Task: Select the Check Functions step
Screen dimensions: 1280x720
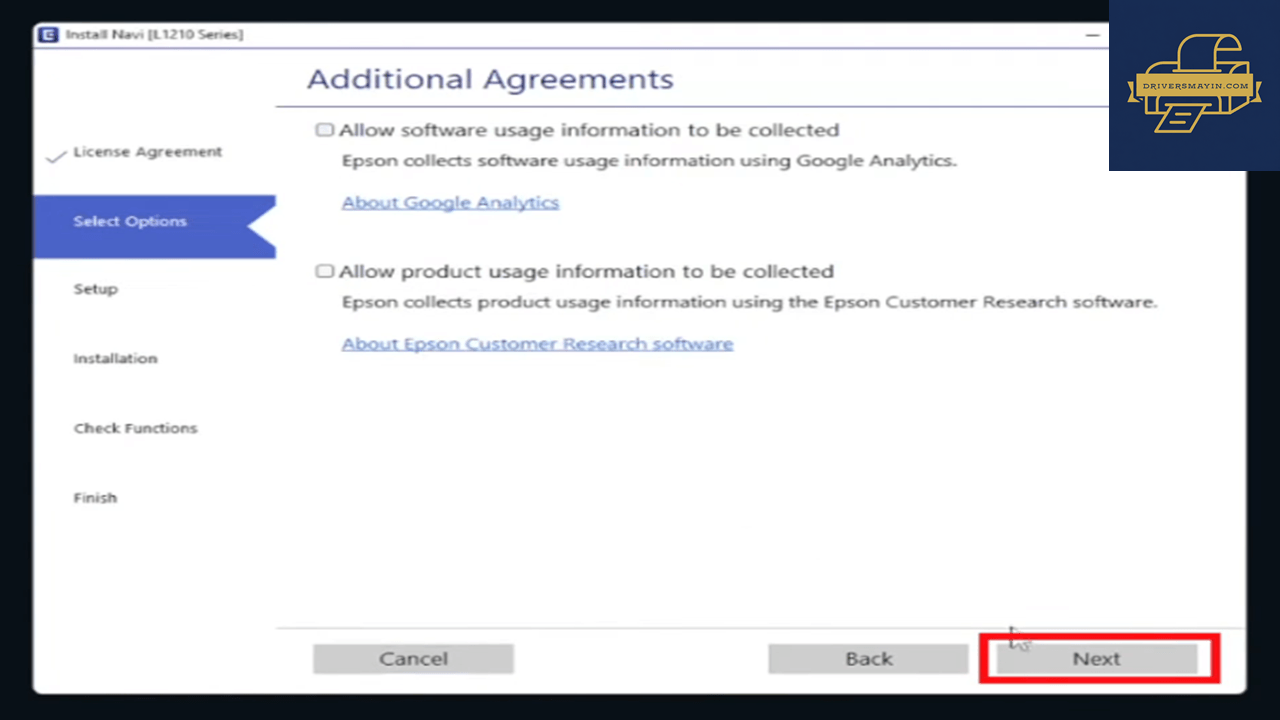Action: (135, 428)
